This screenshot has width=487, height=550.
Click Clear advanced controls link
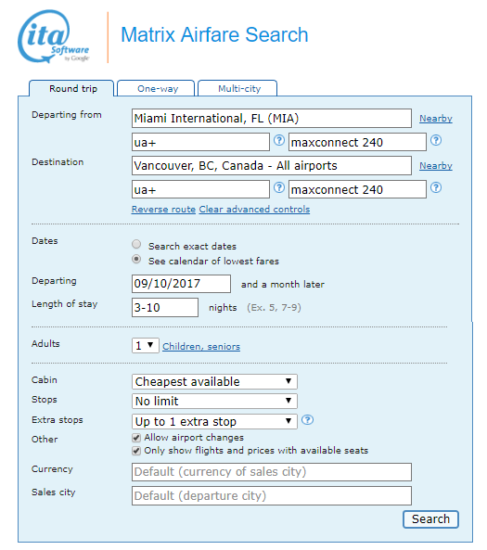[x=254, y=209]
